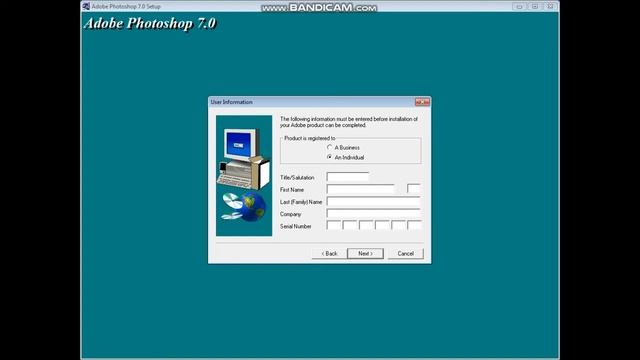Close the User Information dialog
Viewport: 640px width, 360px height.
422,102
